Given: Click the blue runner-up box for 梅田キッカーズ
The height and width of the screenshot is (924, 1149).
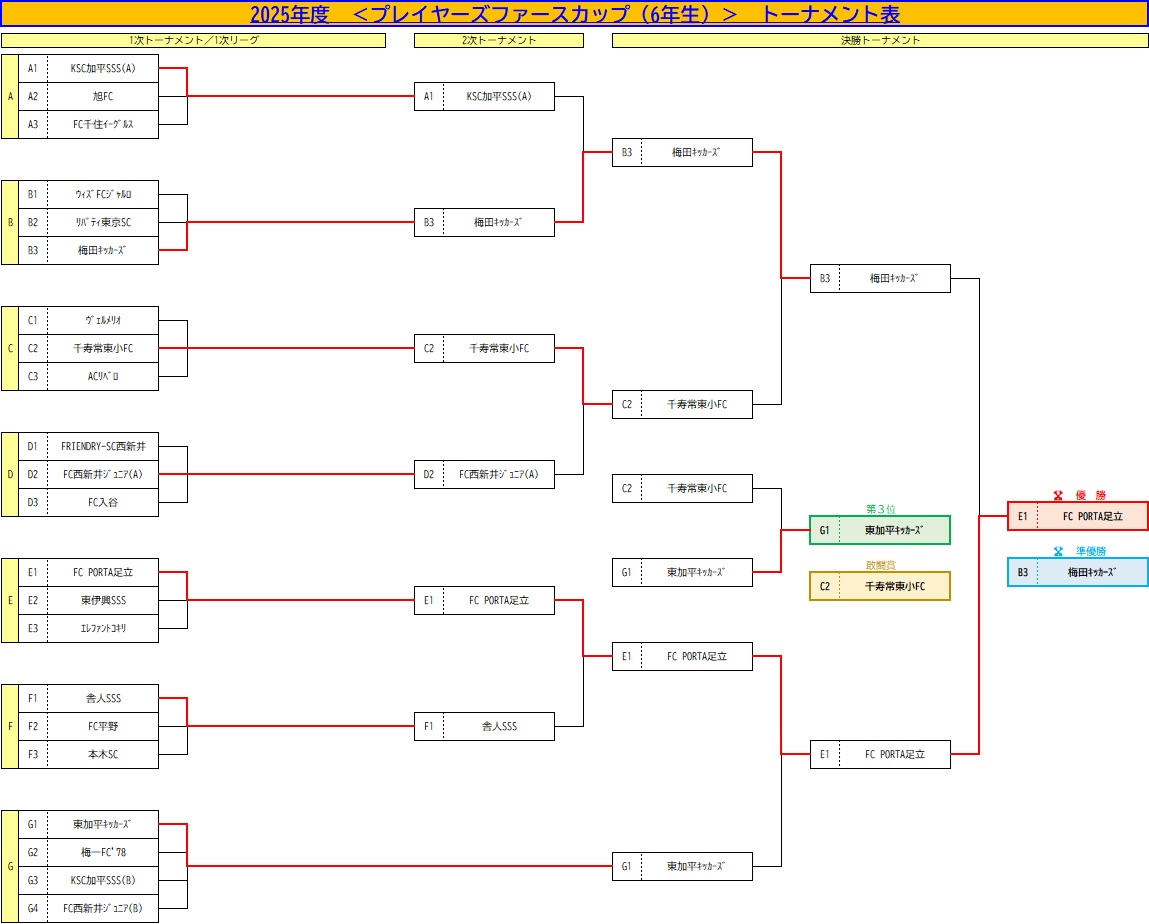Looking at the screenshot, I should tap(1077, 572).
